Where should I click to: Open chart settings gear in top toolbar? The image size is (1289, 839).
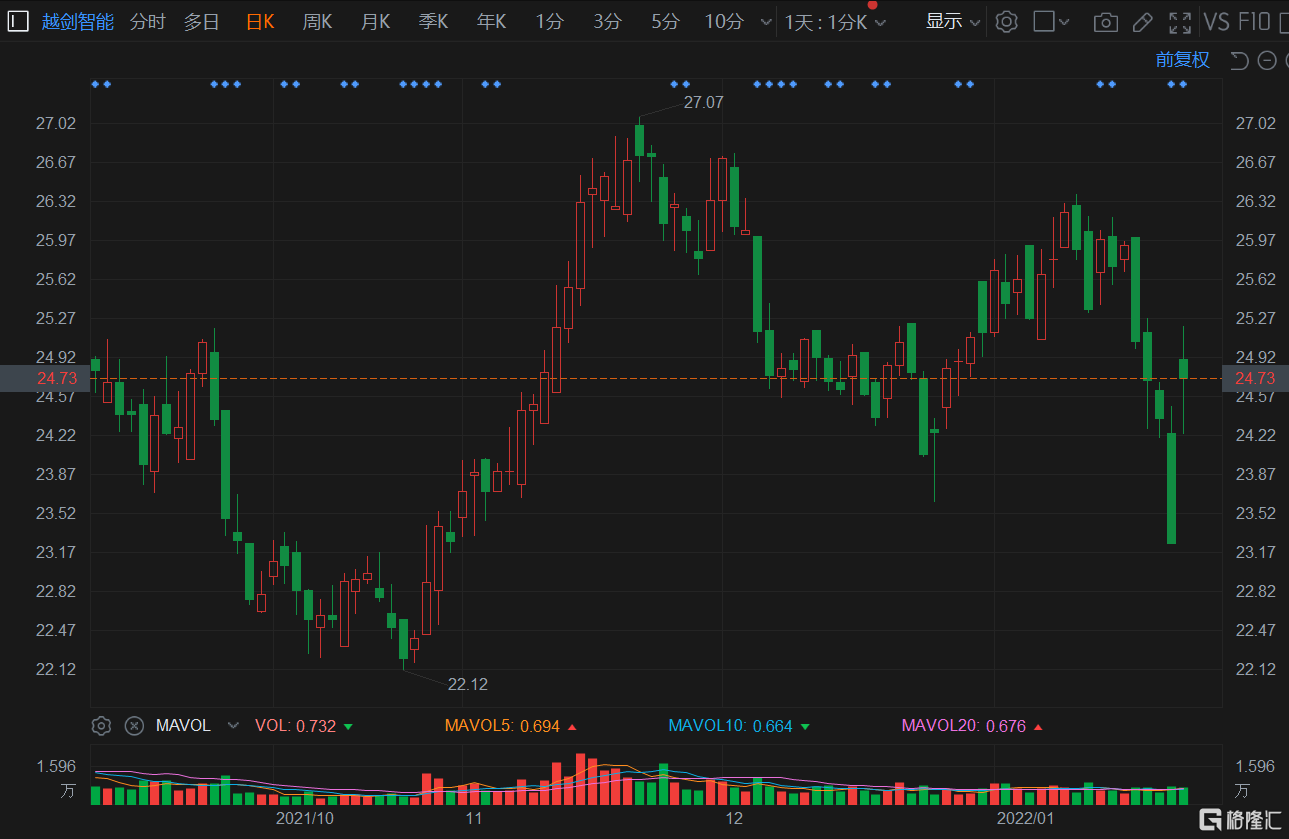click(x=1007, y=21)
